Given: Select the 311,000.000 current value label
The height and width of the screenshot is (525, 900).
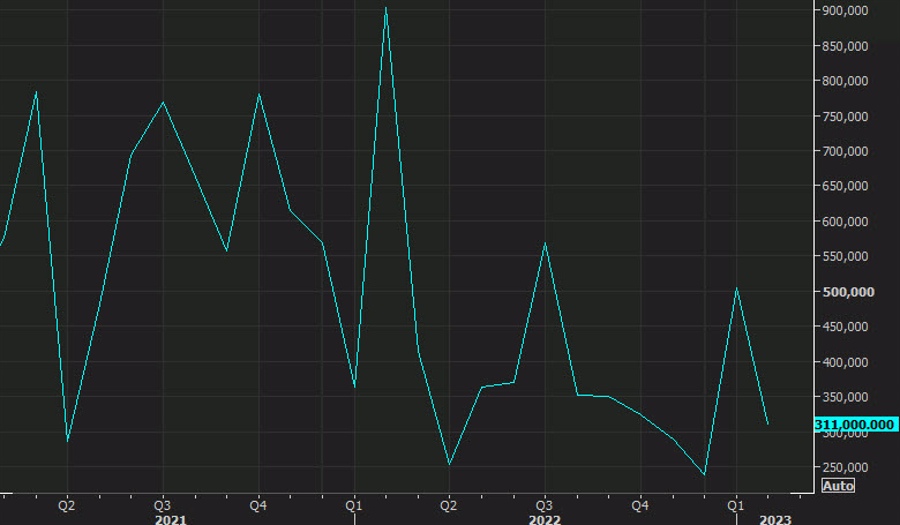Looking at the screenshot, I should [x=856, y=425].
